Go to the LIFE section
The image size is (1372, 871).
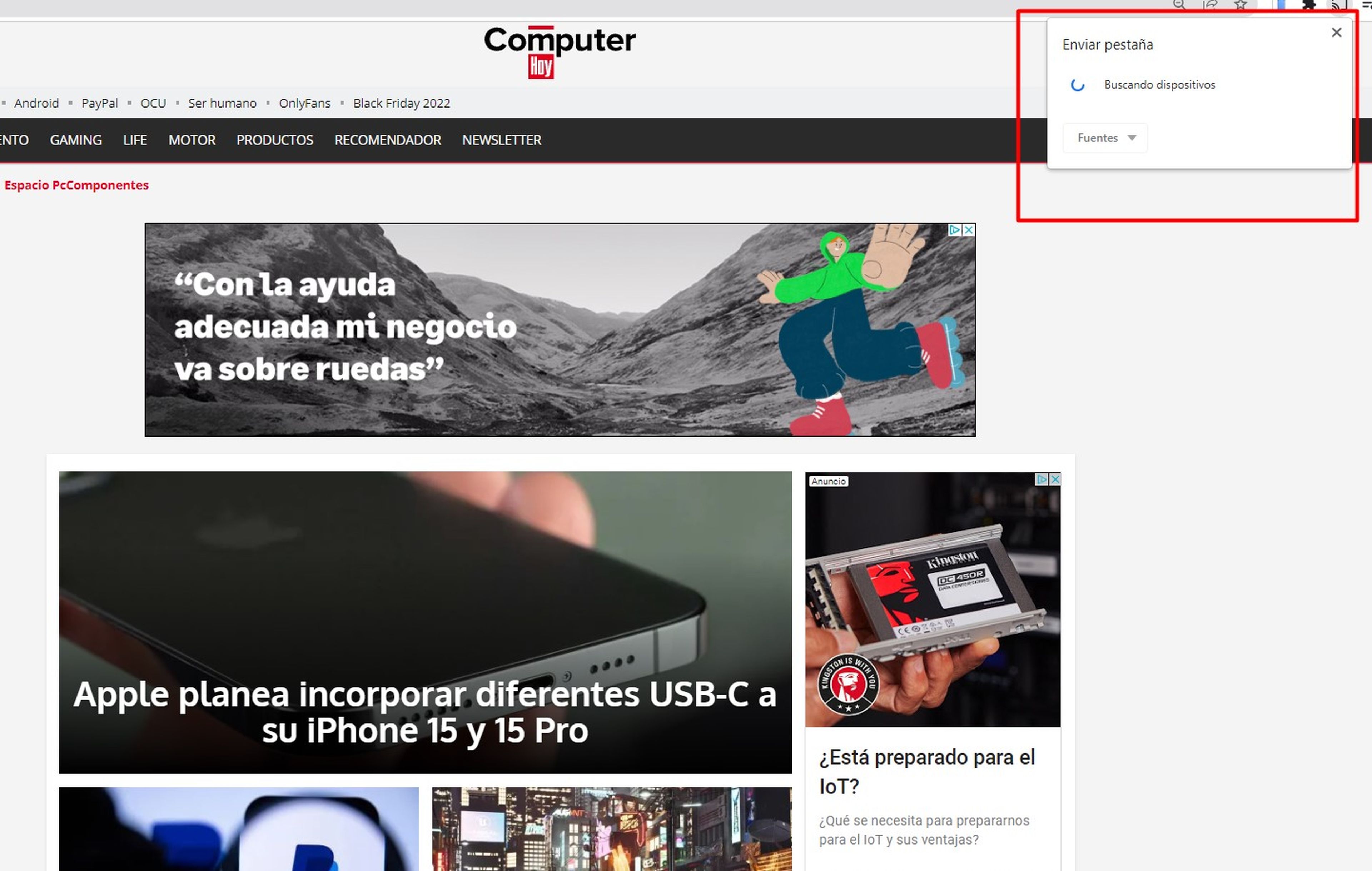coord(135,140)
